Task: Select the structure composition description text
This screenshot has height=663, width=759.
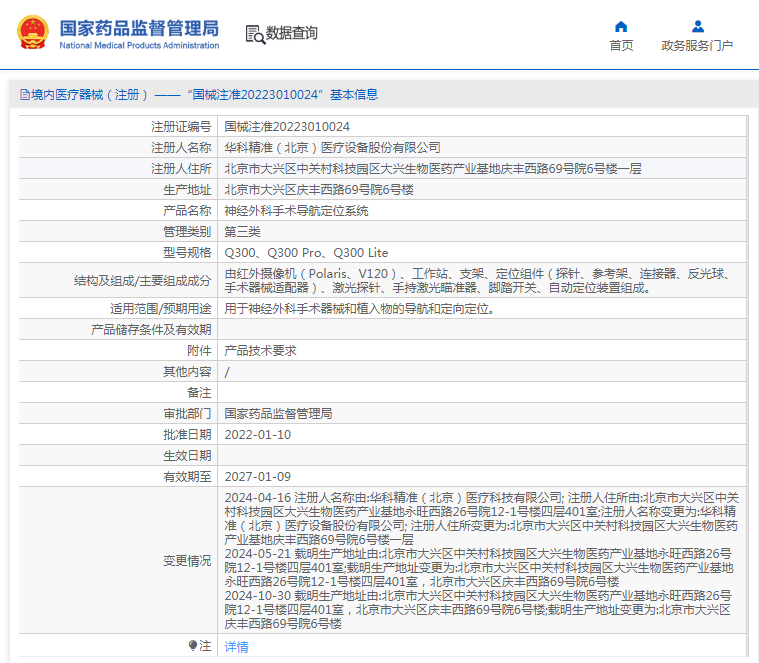Action: point(477,281)
